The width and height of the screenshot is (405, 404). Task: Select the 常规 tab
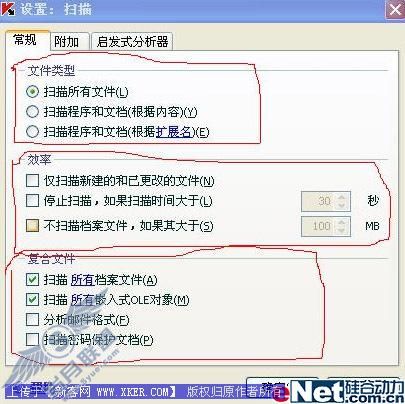[x=25, y=40]
